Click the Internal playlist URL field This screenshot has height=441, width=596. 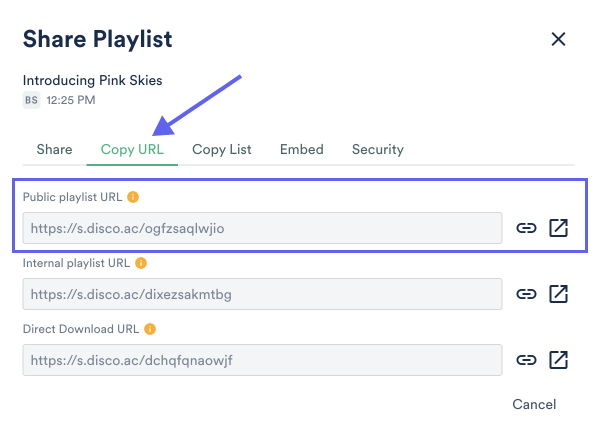(x=262, y=294)
